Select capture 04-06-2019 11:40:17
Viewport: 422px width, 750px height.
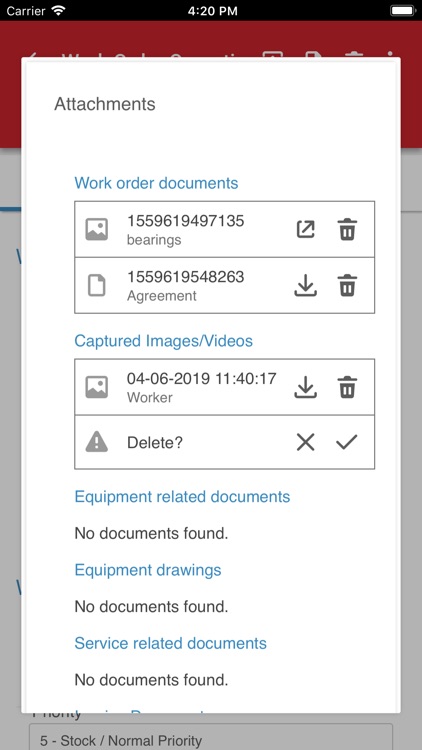[x=201, y=378]
